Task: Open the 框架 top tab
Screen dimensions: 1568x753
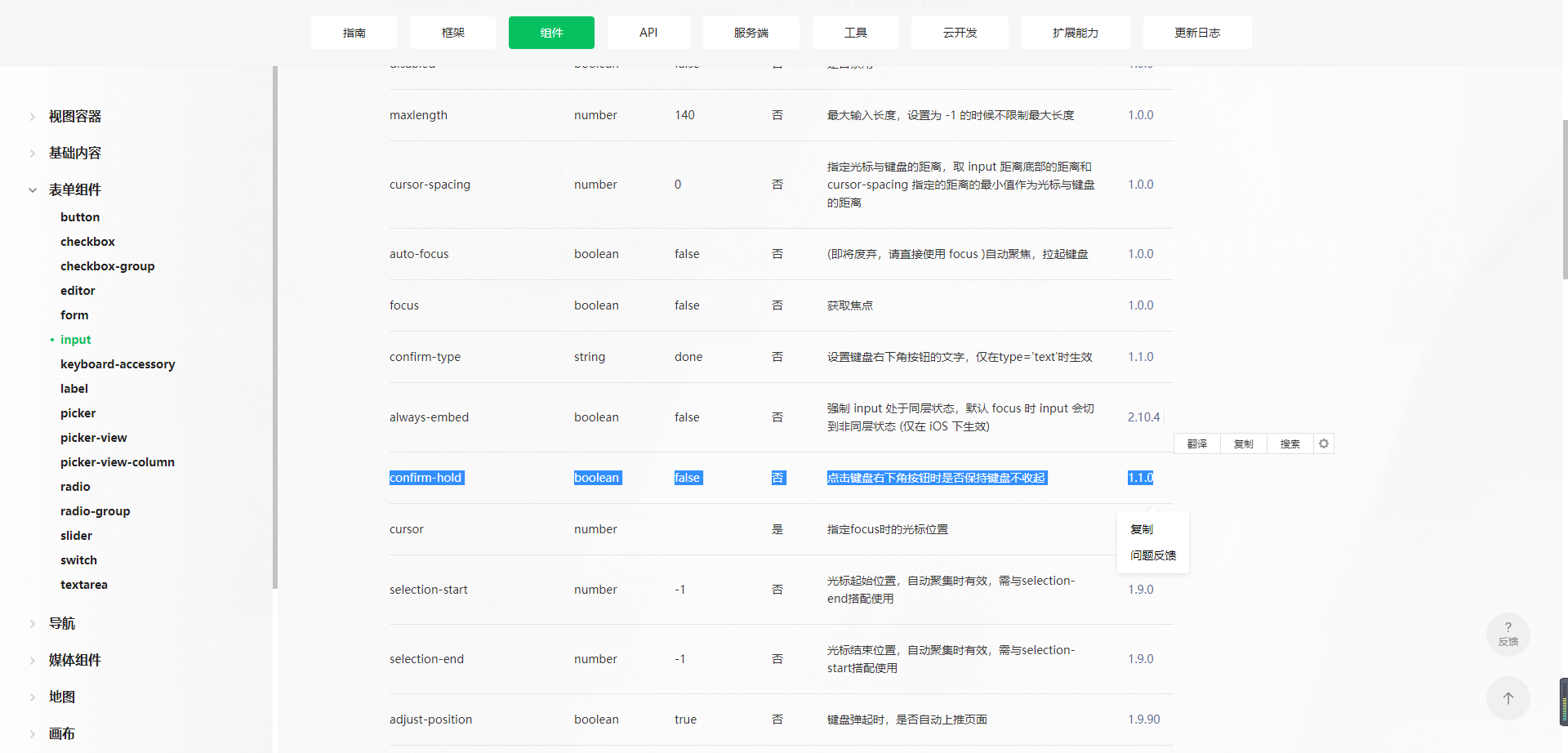Action: pos(452,33)
